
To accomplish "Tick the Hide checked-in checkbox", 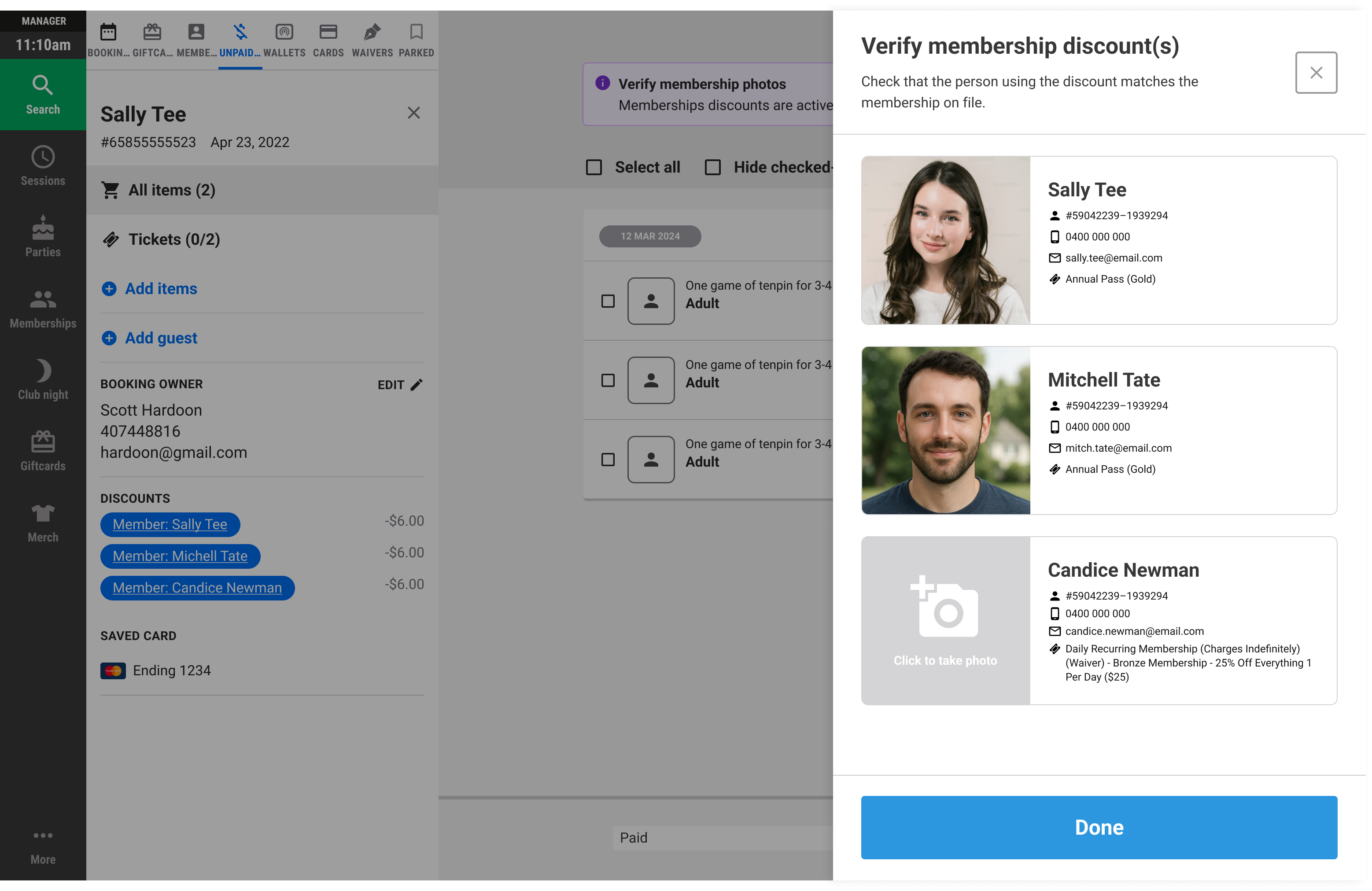I will [x=714, y=168].
